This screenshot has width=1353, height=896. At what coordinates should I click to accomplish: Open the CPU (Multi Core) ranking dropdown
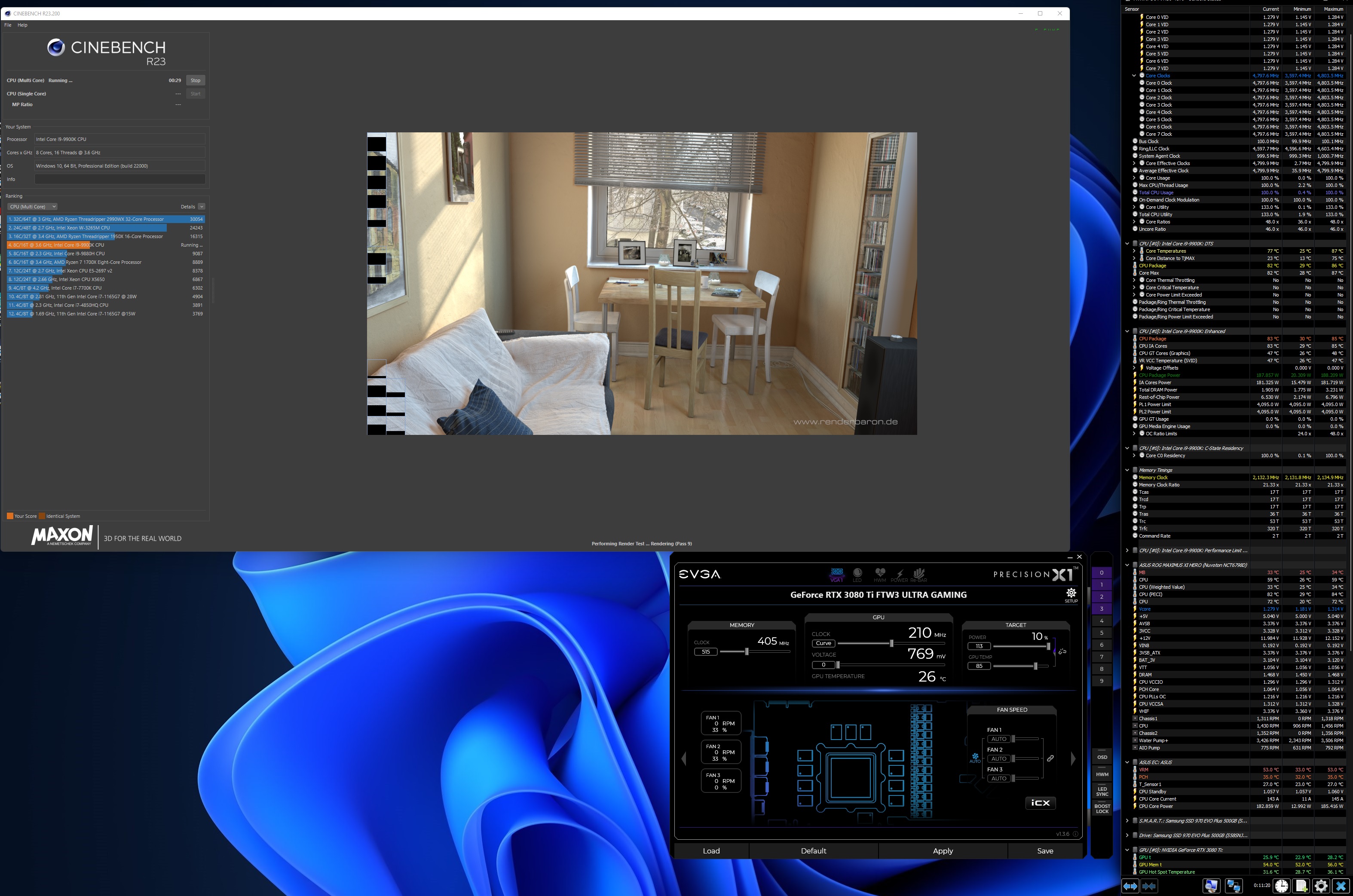(33, 207)
